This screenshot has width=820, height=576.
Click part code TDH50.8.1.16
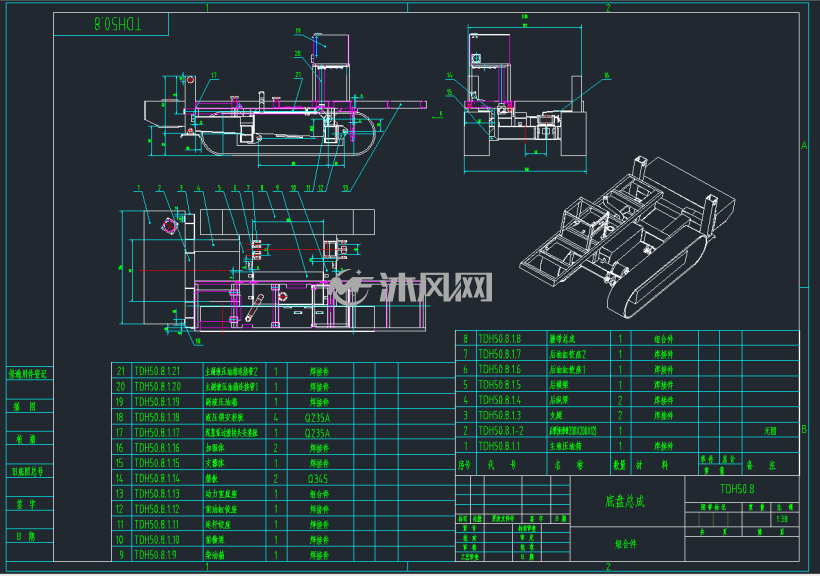(157, 448)
